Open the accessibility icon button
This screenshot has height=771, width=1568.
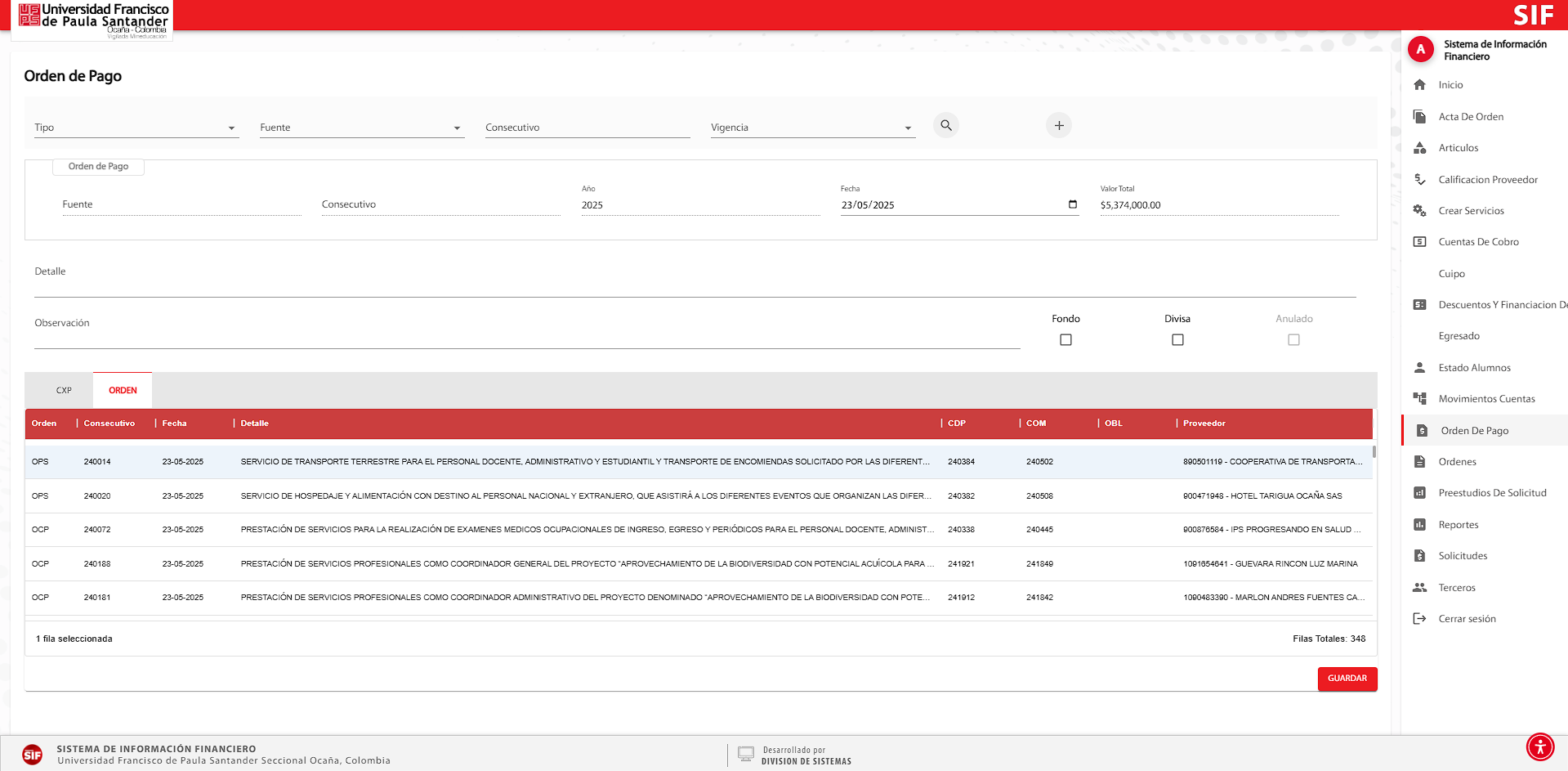[1540, 747]
